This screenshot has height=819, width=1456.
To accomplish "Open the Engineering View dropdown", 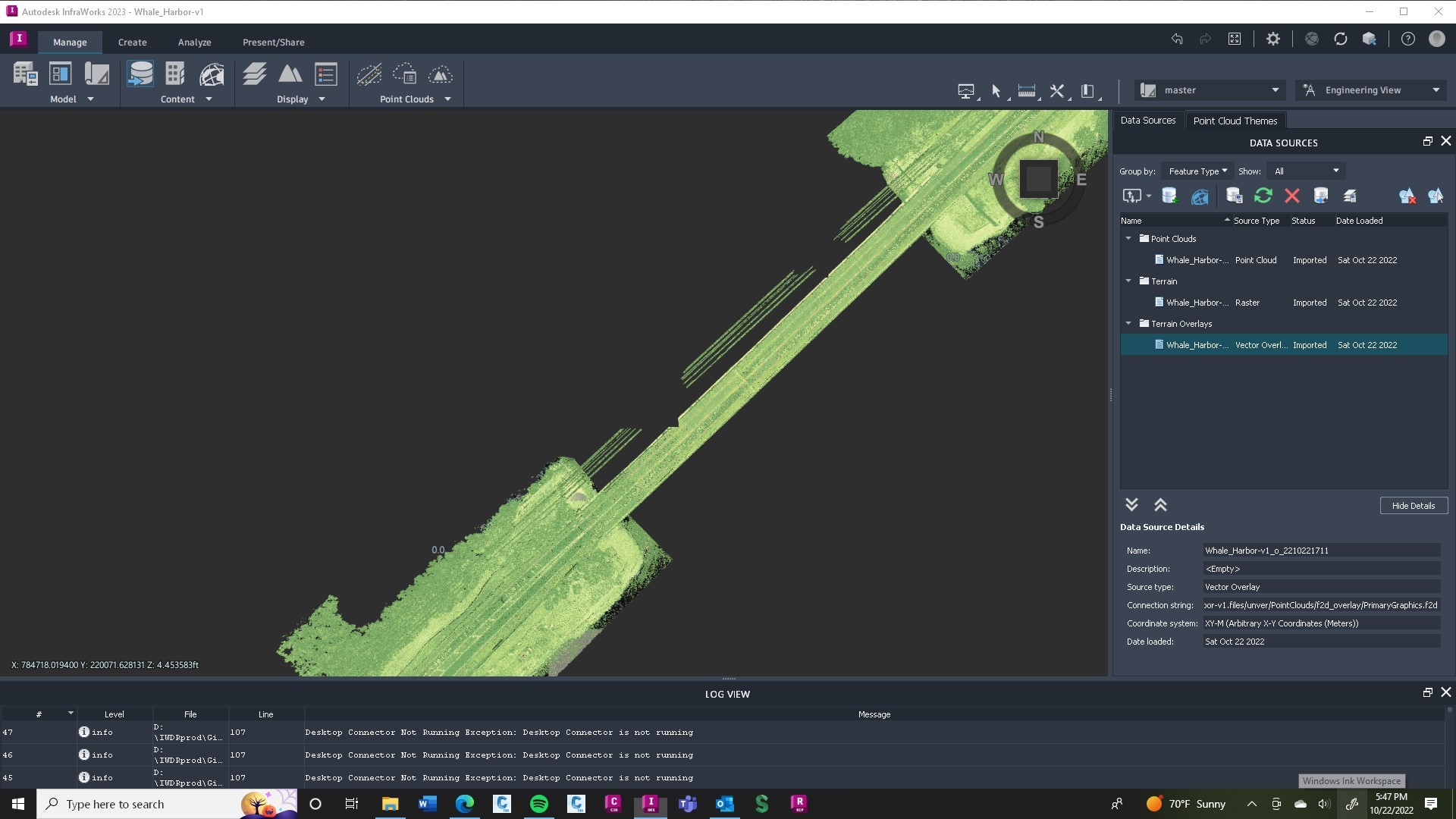I will 1370,89.
